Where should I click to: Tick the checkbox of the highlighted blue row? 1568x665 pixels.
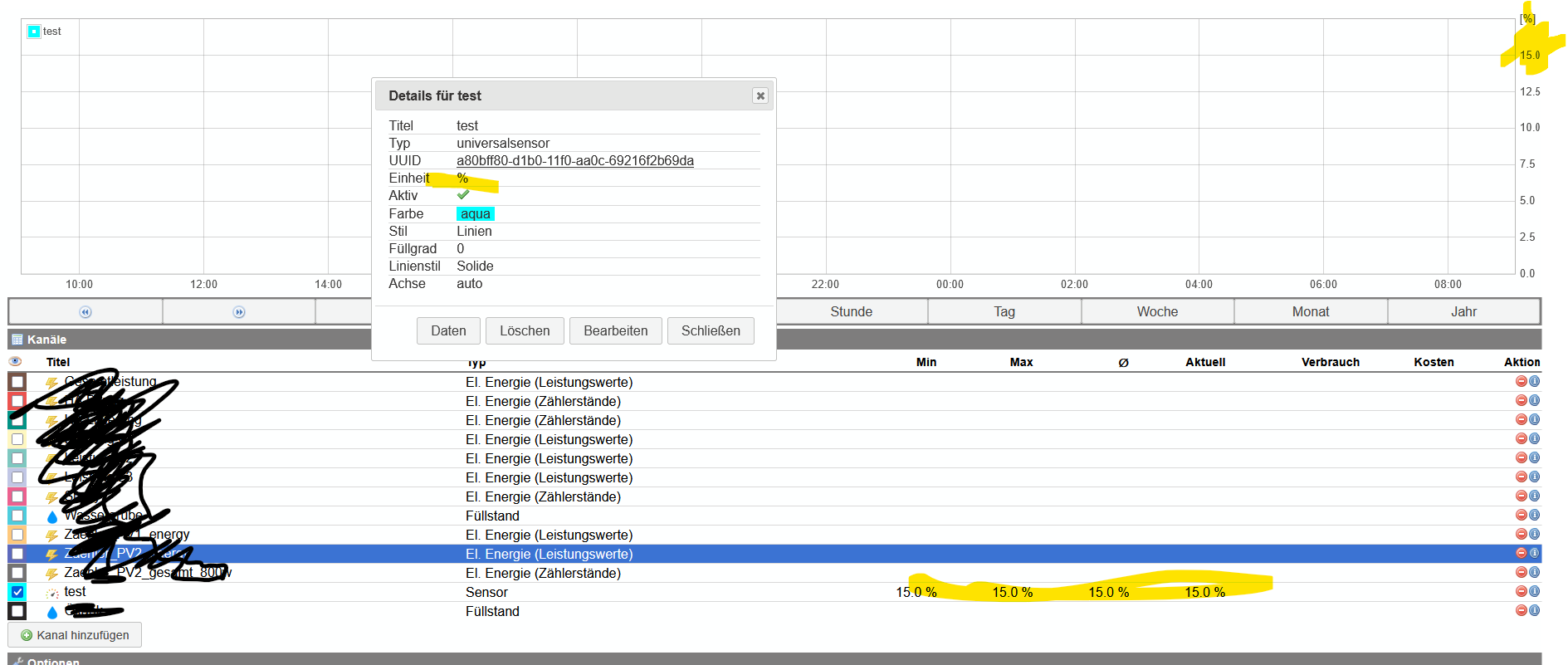pos(17,554)
